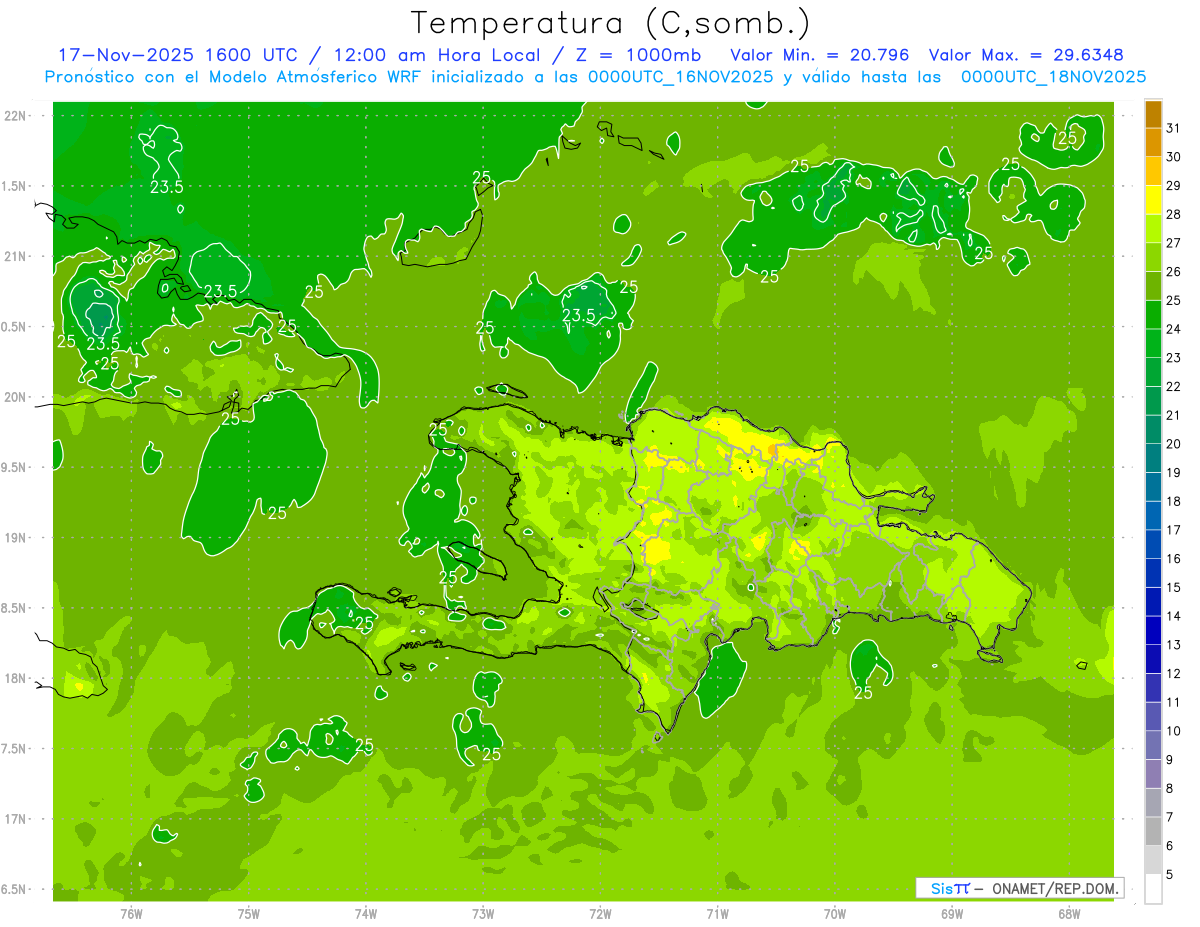Click the 20N latitude axis label

tap(17, 397)
